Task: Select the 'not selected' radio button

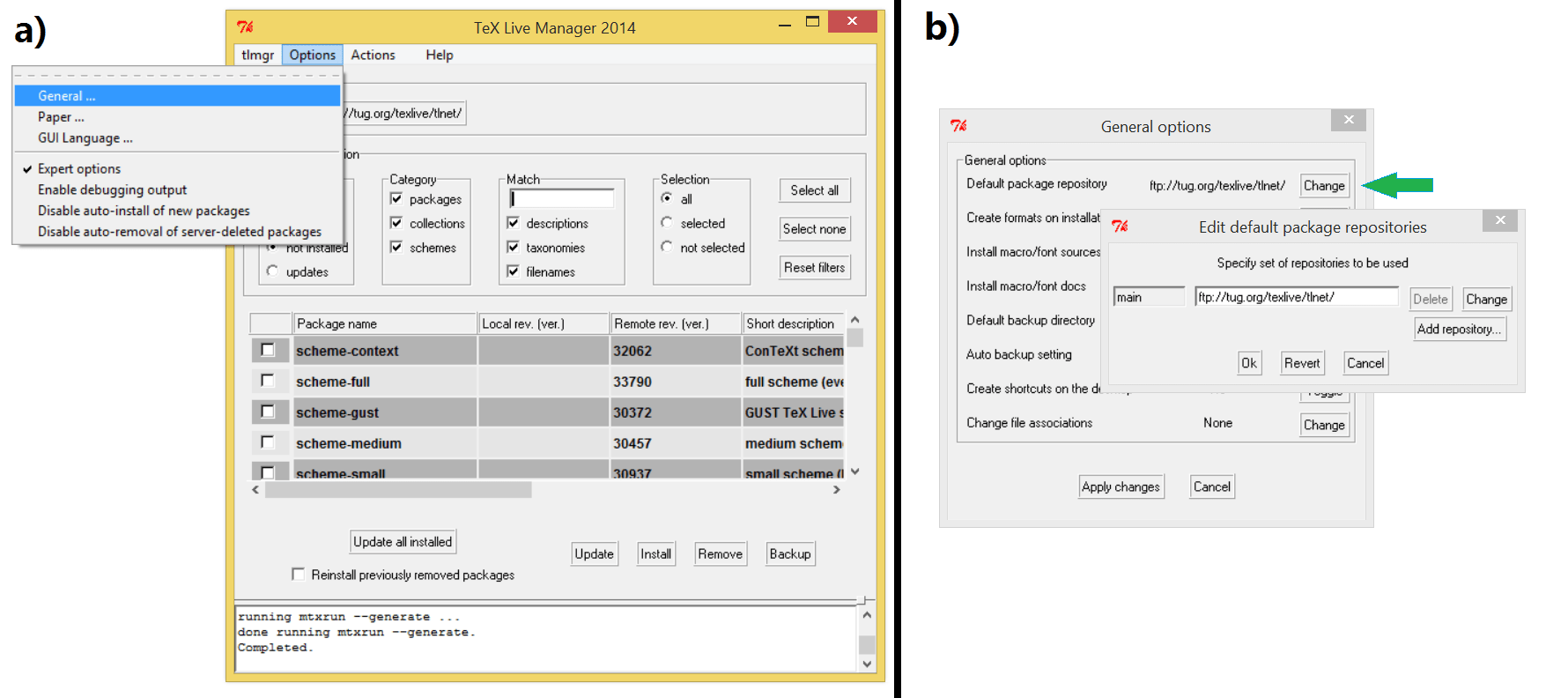Action: click(x=667, y=247)
